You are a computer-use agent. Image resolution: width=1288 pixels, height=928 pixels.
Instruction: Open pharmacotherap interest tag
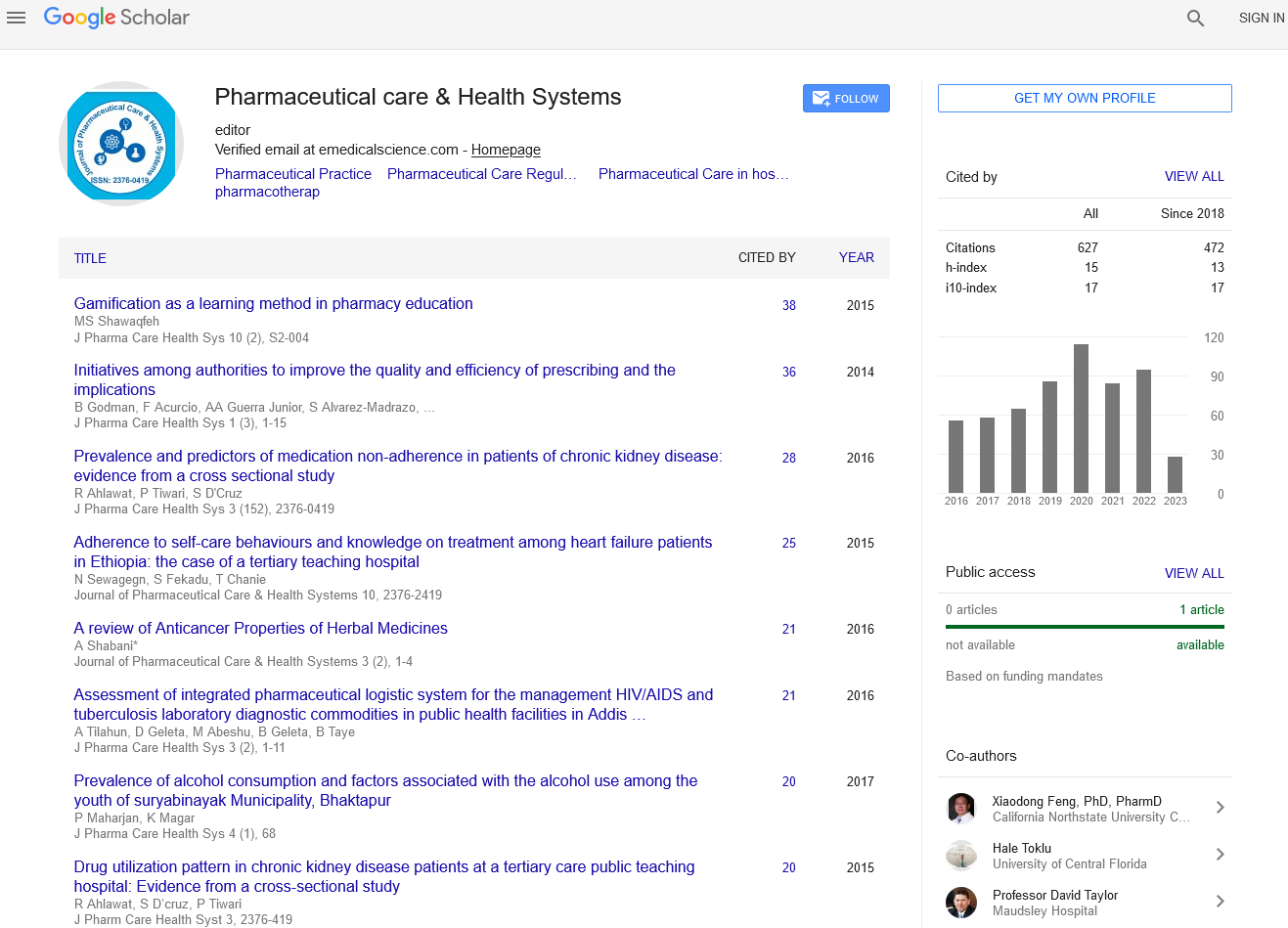click(267, 192)
